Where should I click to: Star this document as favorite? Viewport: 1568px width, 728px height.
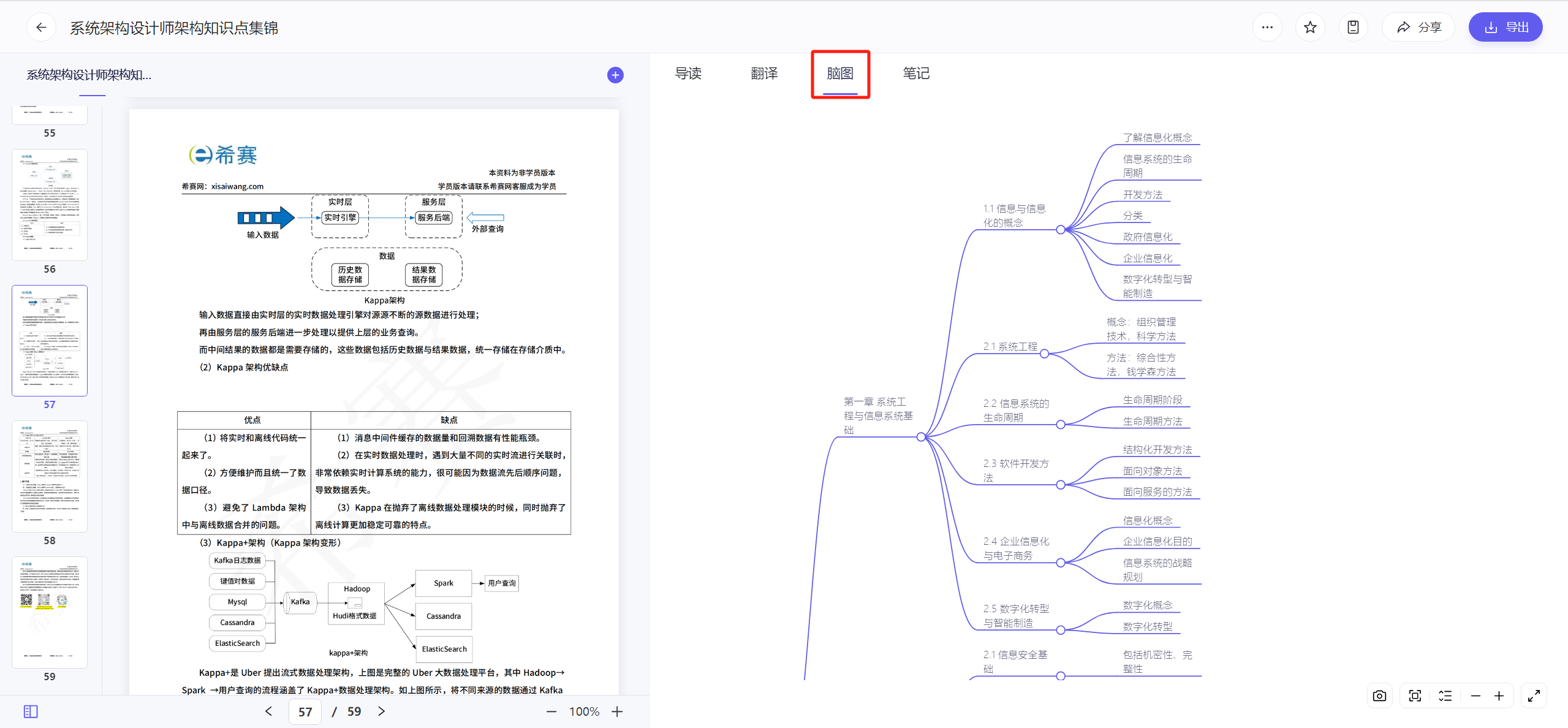tap(1310, 27)
